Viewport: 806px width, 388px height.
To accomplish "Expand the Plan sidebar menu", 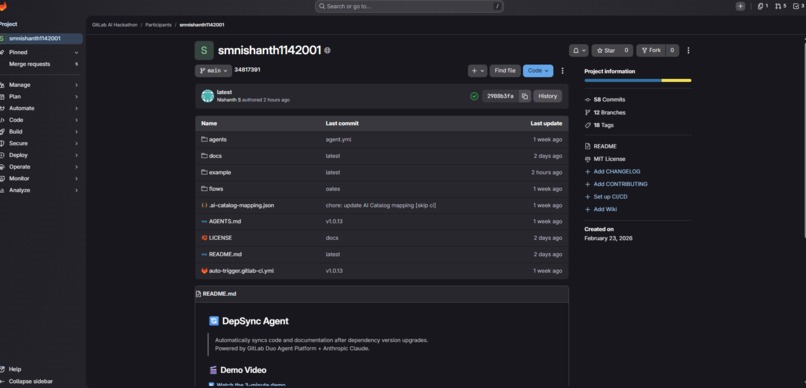I will (x=41, y=97).
